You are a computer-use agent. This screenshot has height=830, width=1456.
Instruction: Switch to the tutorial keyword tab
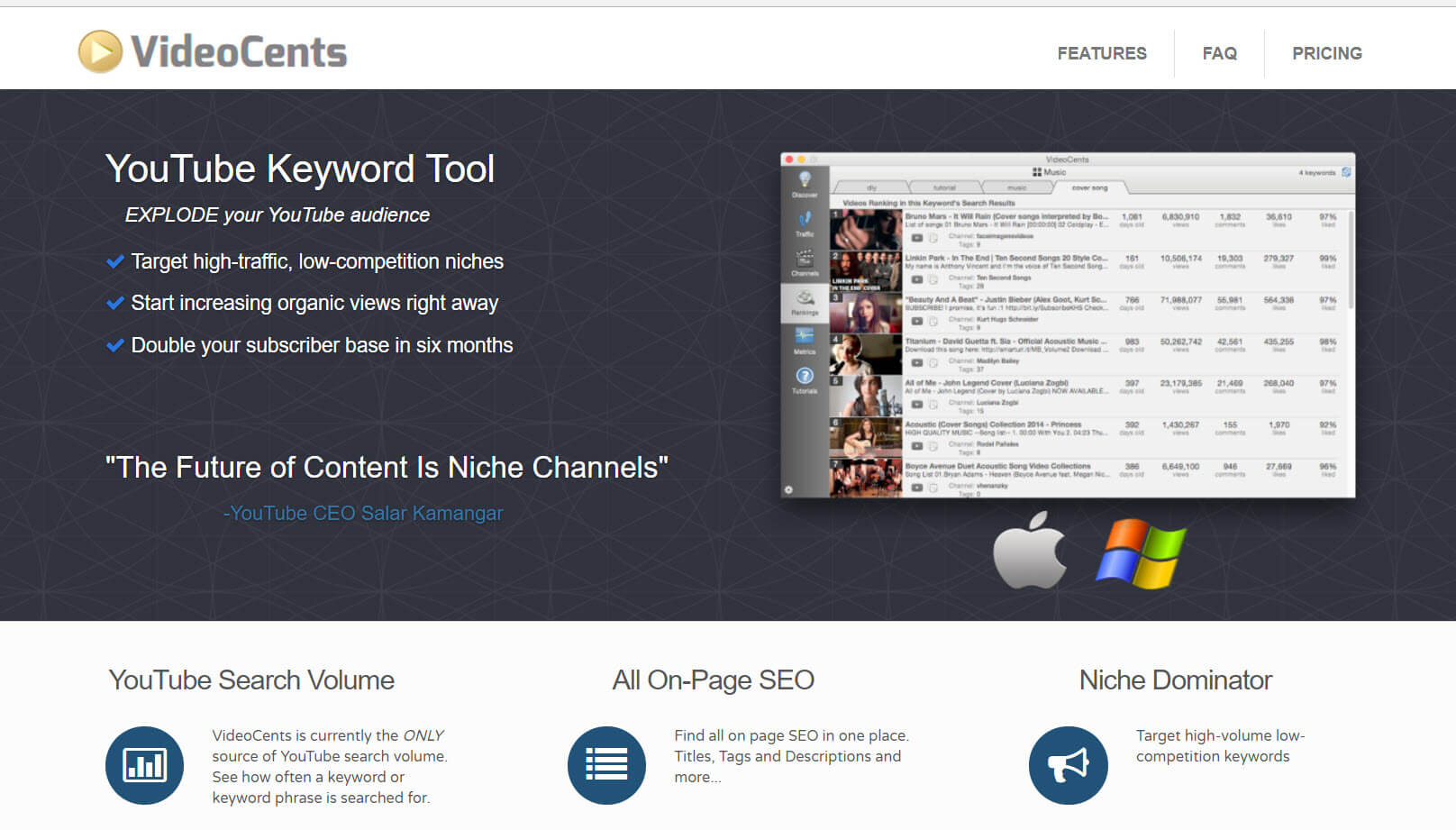click(944, 187)
